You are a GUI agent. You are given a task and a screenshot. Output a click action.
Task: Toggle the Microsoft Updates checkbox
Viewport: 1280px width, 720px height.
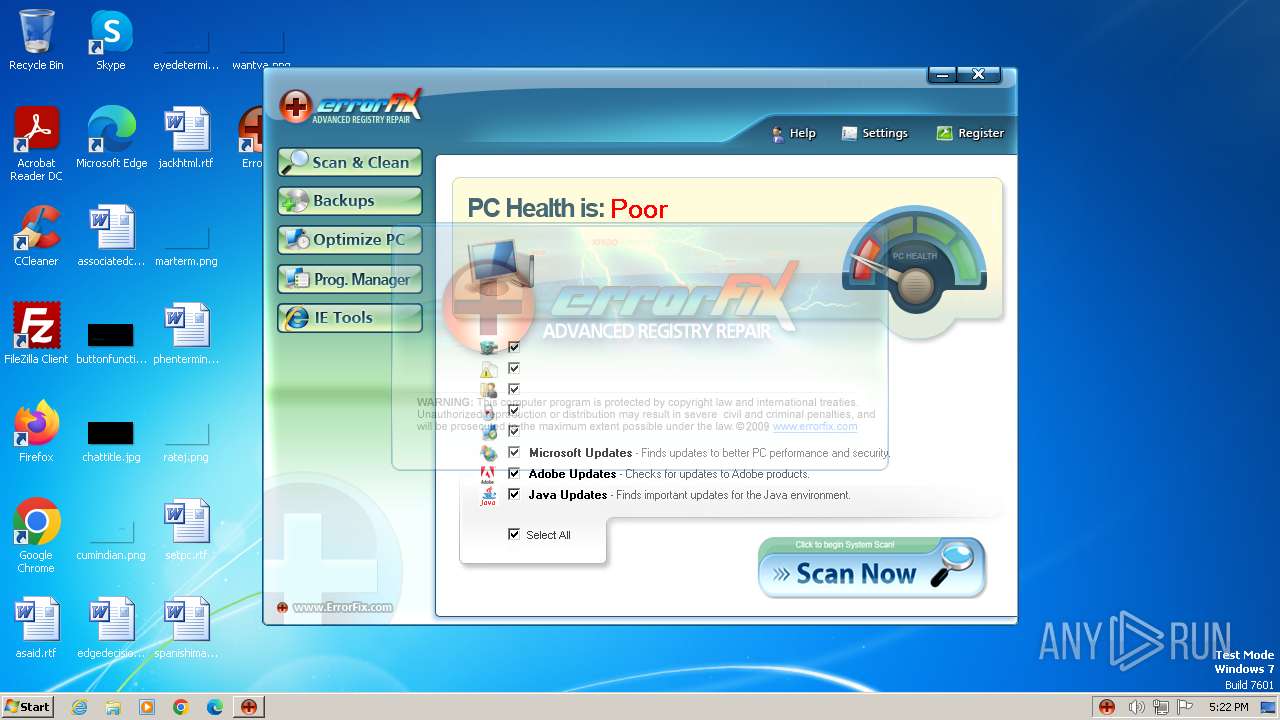pos(514,452)
